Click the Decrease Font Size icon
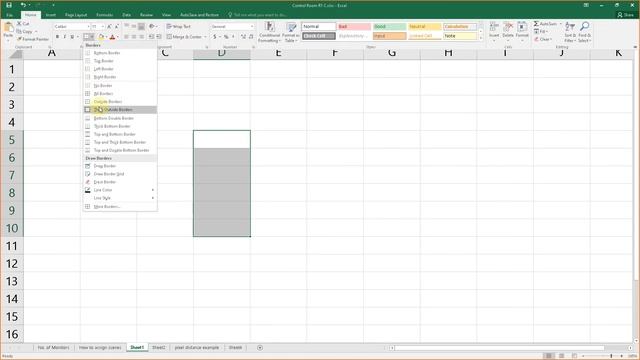640x360 pixels. pos(117,27)
